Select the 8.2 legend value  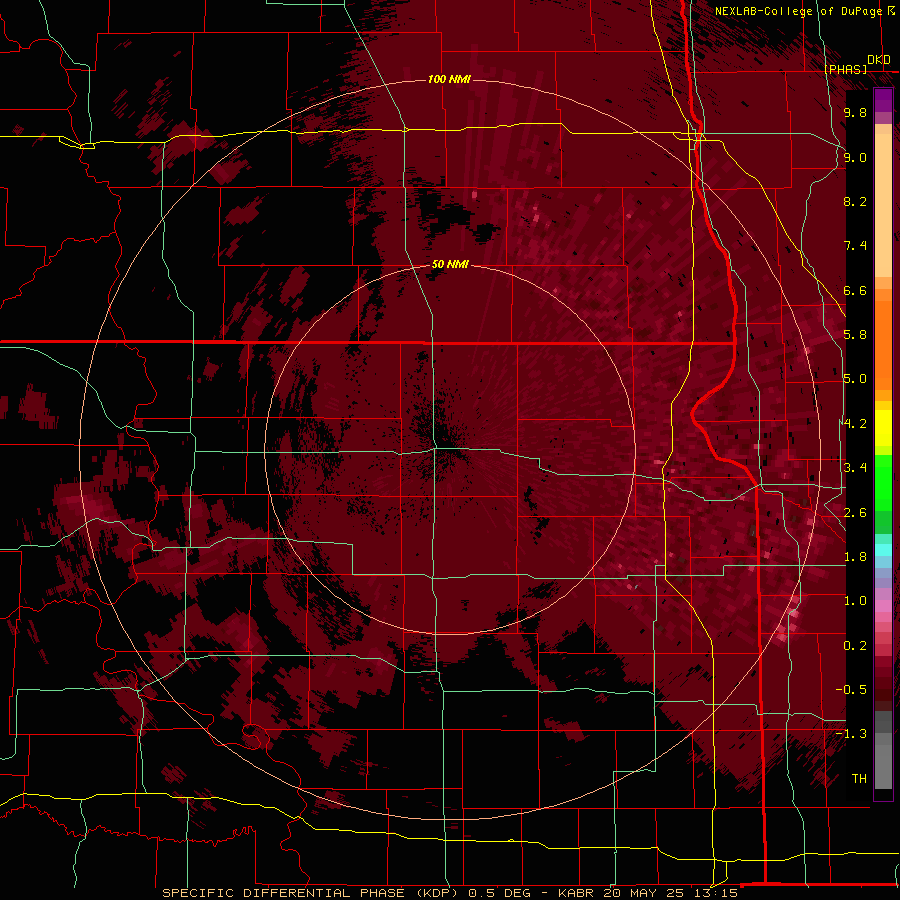pyautogui.click(x=855, y=201)
